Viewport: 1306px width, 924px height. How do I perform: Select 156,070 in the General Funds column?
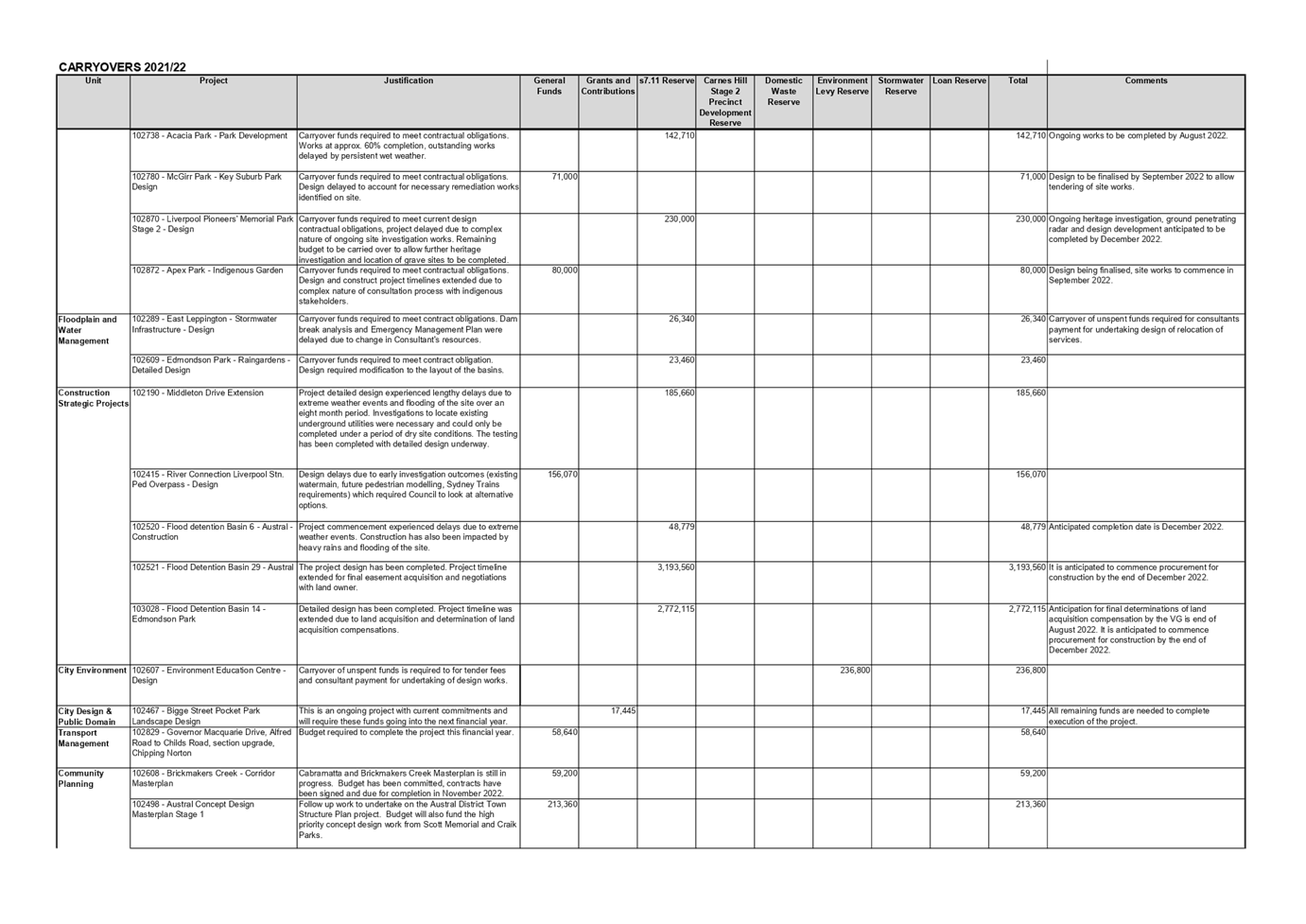(563, 475)
